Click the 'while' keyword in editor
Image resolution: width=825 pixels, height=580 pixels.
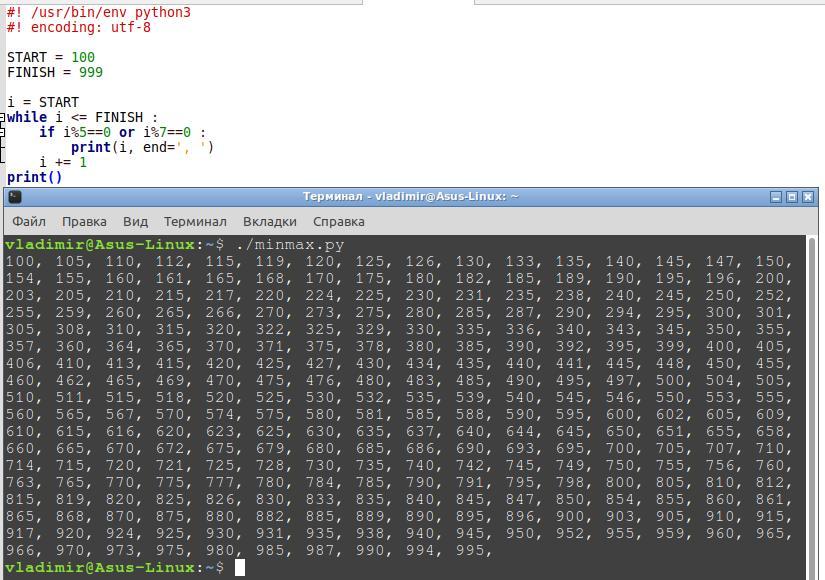pyautogui.click(x=27, y=117)
